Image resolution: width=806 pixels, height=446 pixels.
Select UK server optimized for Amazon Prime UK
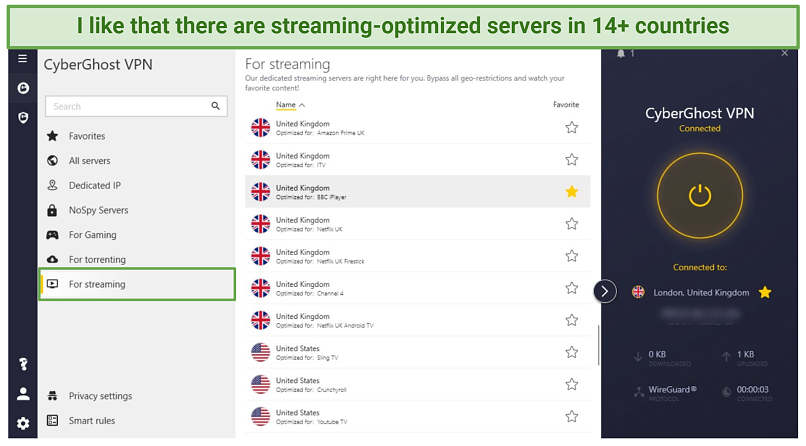tap(417, 127)
